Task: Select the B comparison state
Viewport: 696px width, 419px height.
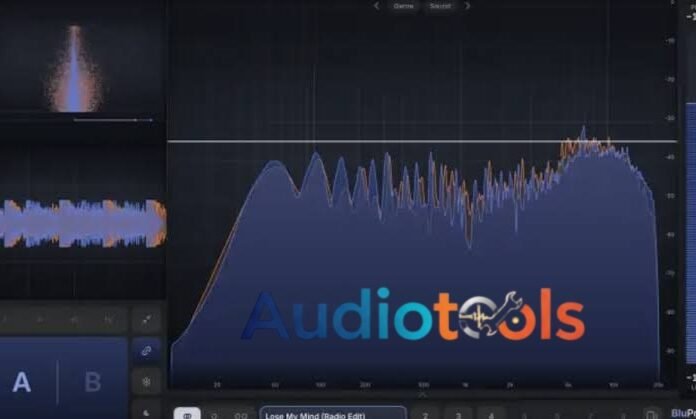Action: (x=93, y=382)
